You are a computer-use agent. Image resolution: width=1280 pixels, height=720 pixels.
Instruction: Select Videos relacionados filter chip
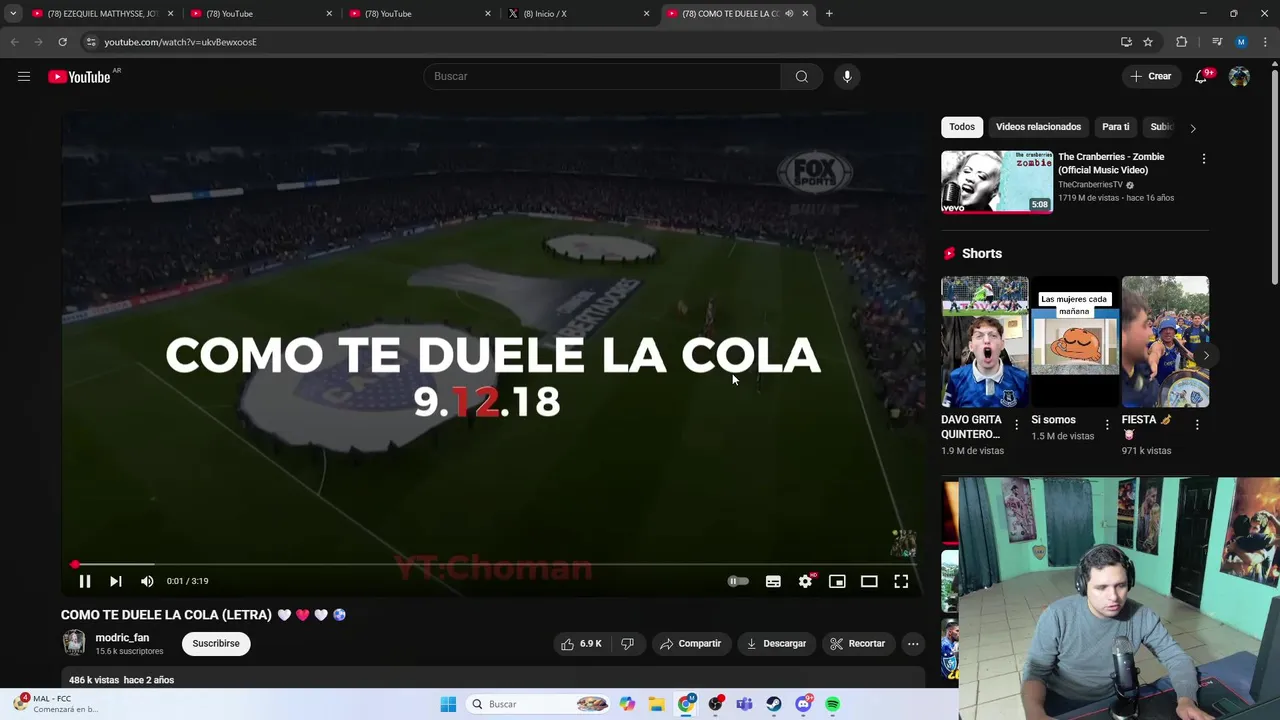click(1038, 127)
